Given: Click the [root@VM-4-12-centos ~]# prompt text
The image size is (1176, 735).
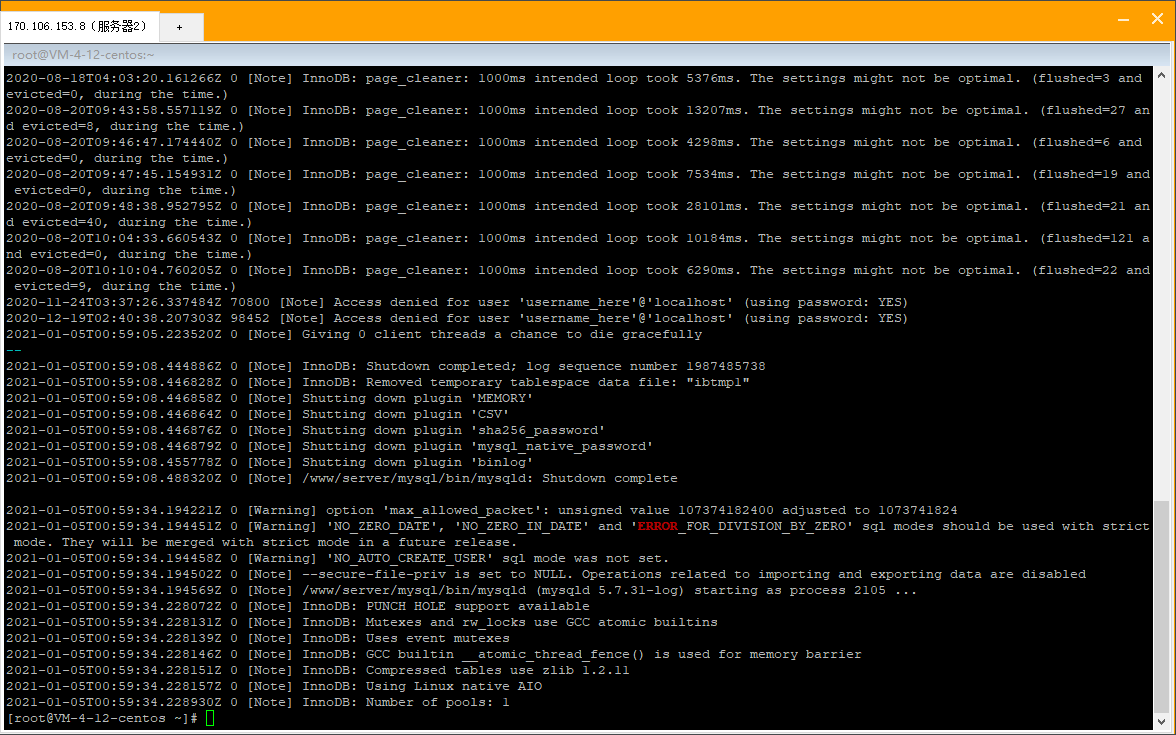Looking at the screenshot, I should tap(101, 718).
